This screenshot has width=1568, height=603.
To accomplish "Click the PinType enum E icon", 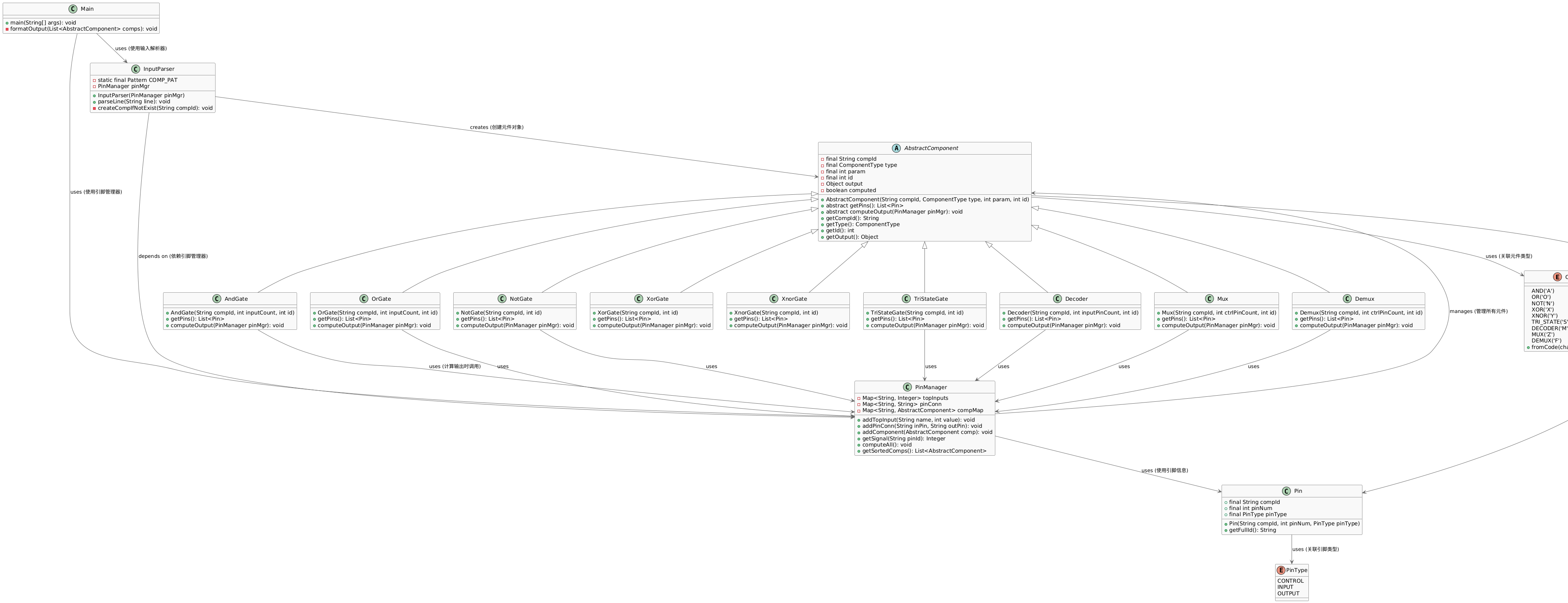I will click(x=1281, y=570).
